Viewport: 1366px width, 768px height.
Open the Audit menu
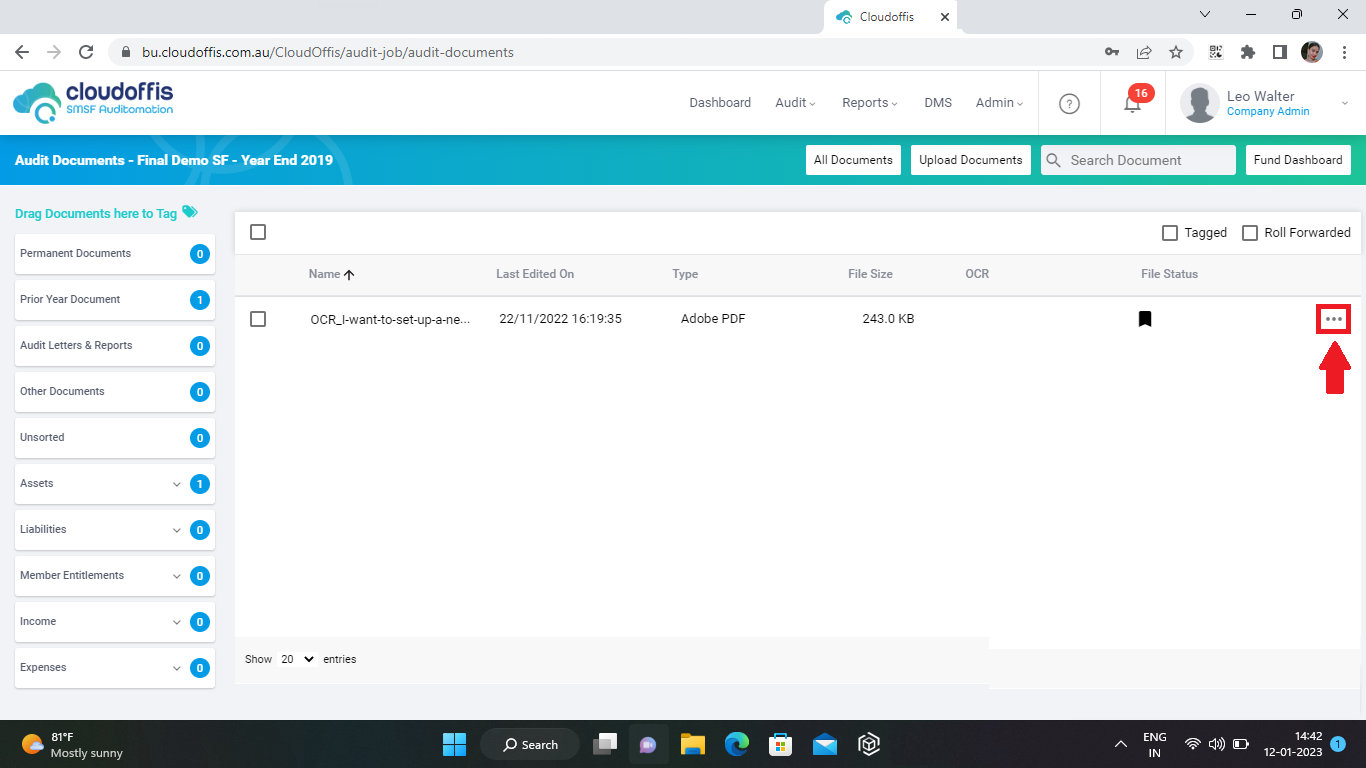795,103
